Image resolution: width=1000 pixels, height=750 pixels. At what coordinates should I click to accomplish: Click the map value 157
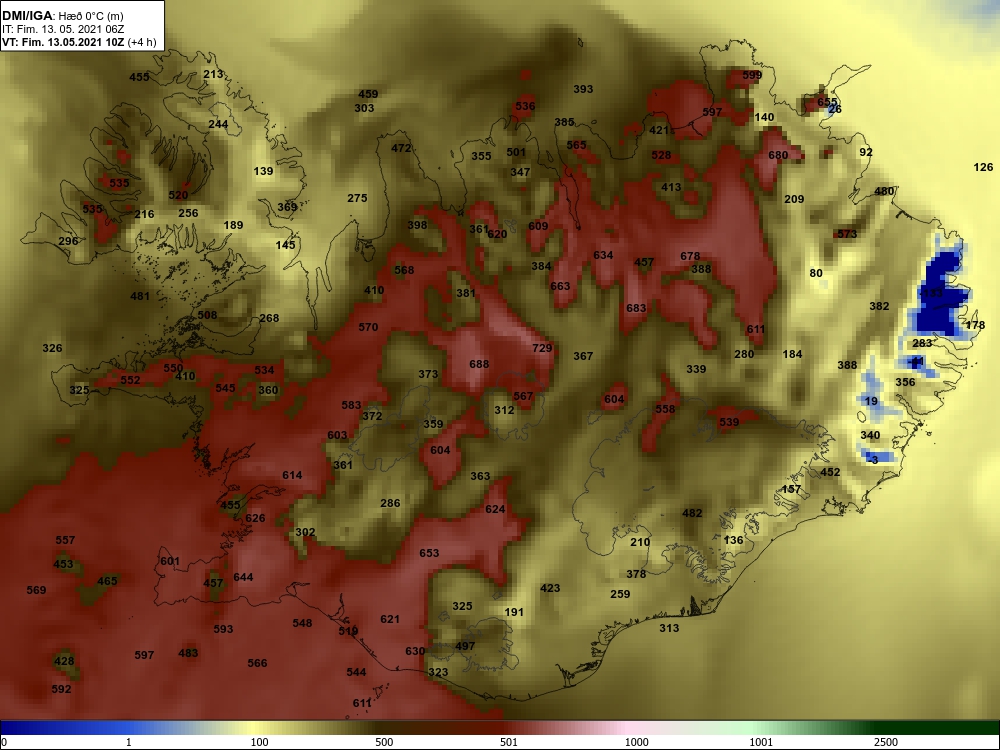pos(791,489)
